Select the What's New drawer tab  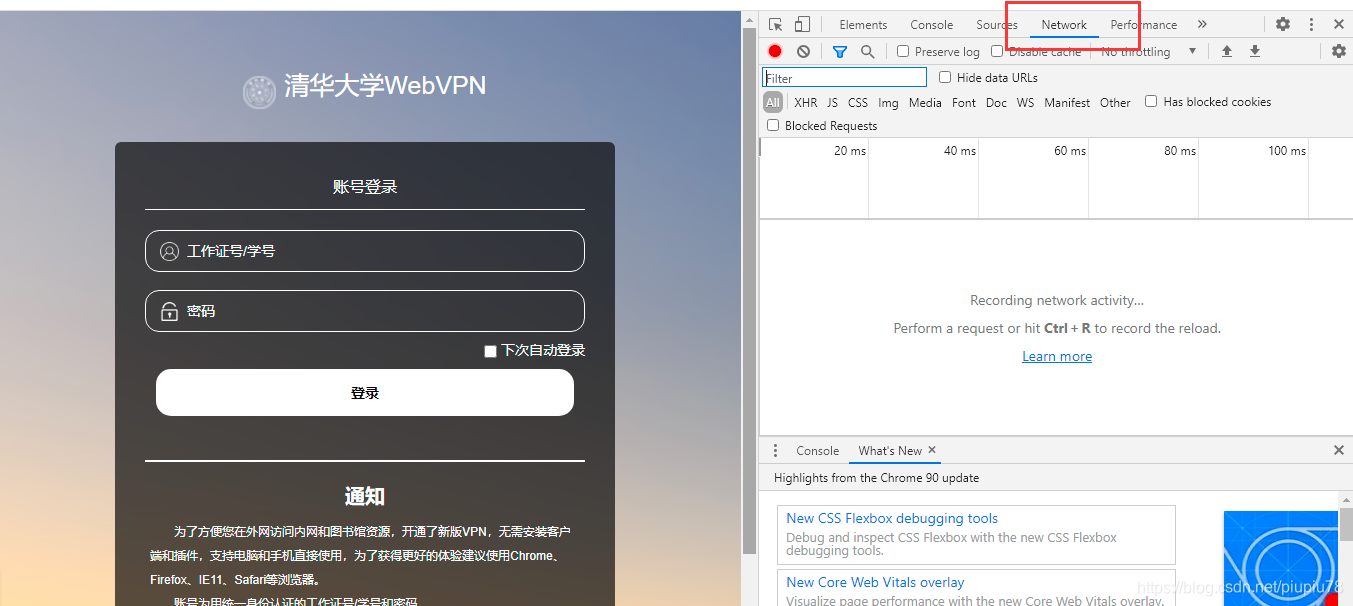tap(890, 451)
